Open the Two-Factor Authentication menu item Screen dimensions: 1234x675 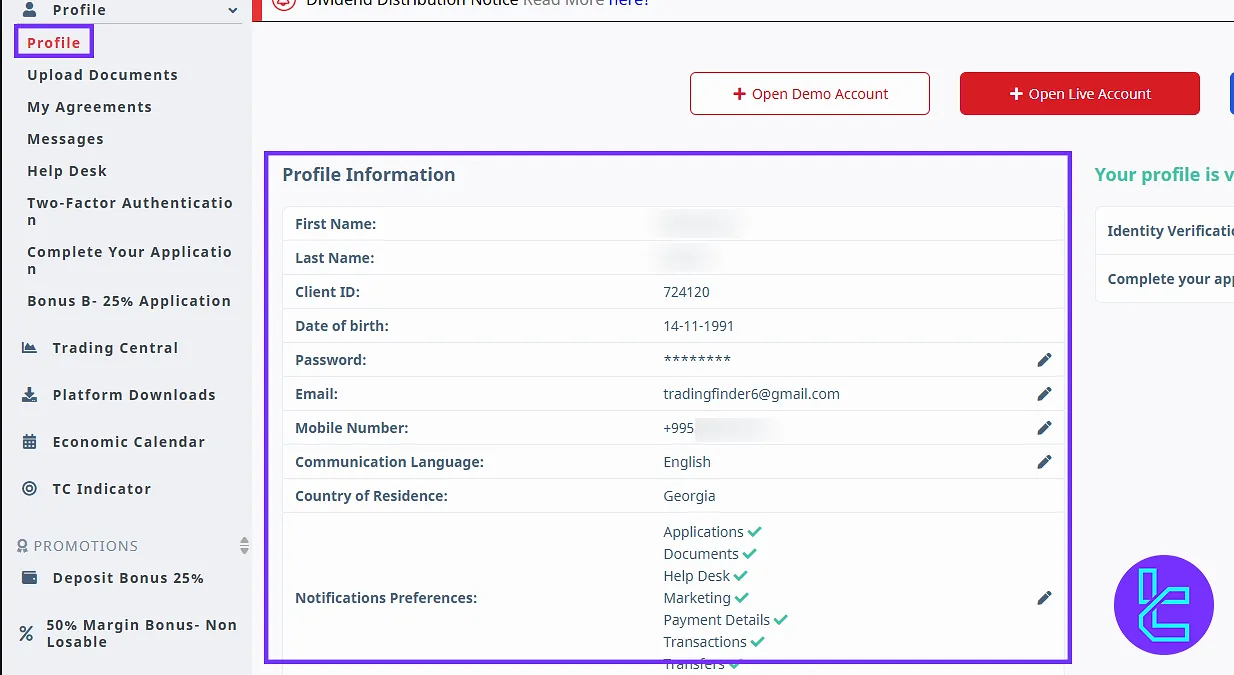(x=129, y=211)
